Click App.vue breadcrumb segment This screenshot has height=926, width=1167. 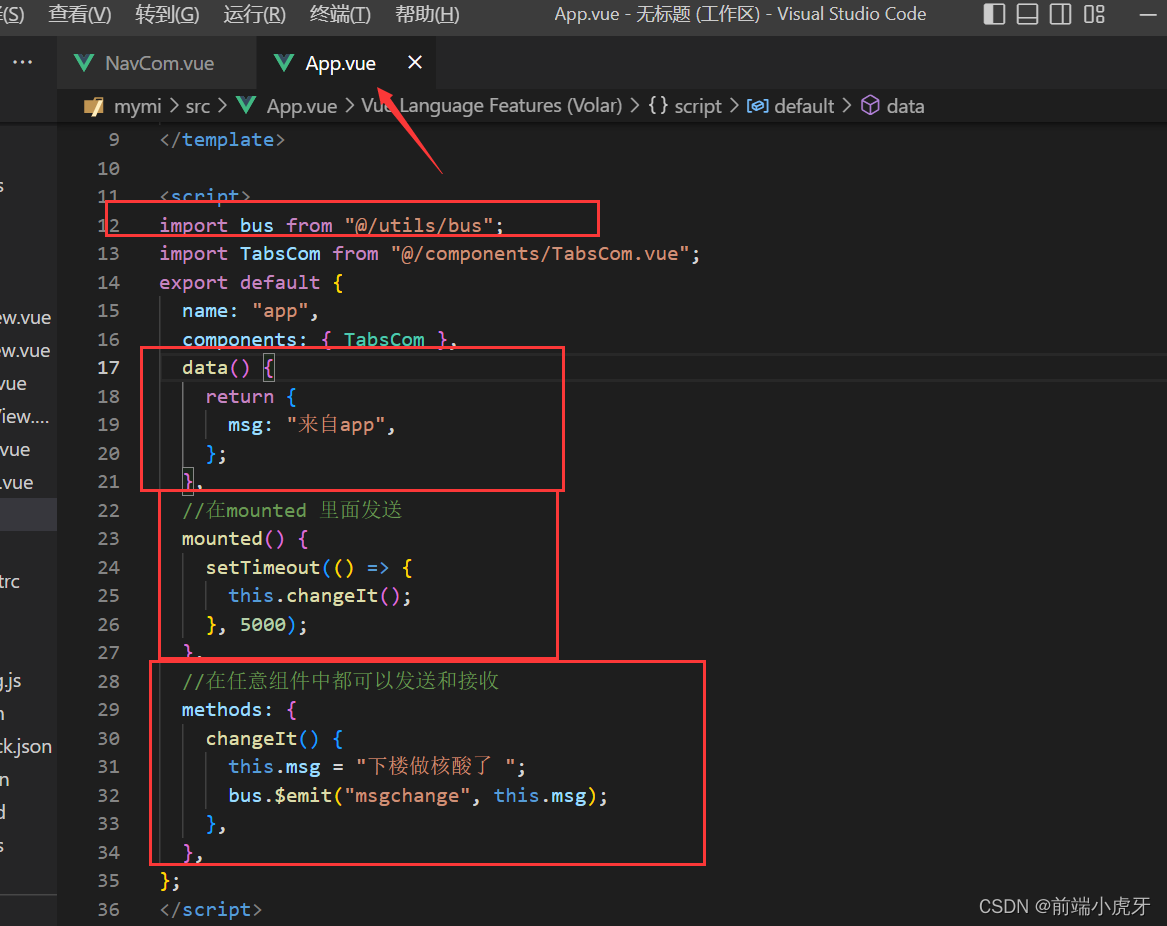click(301, 106)
